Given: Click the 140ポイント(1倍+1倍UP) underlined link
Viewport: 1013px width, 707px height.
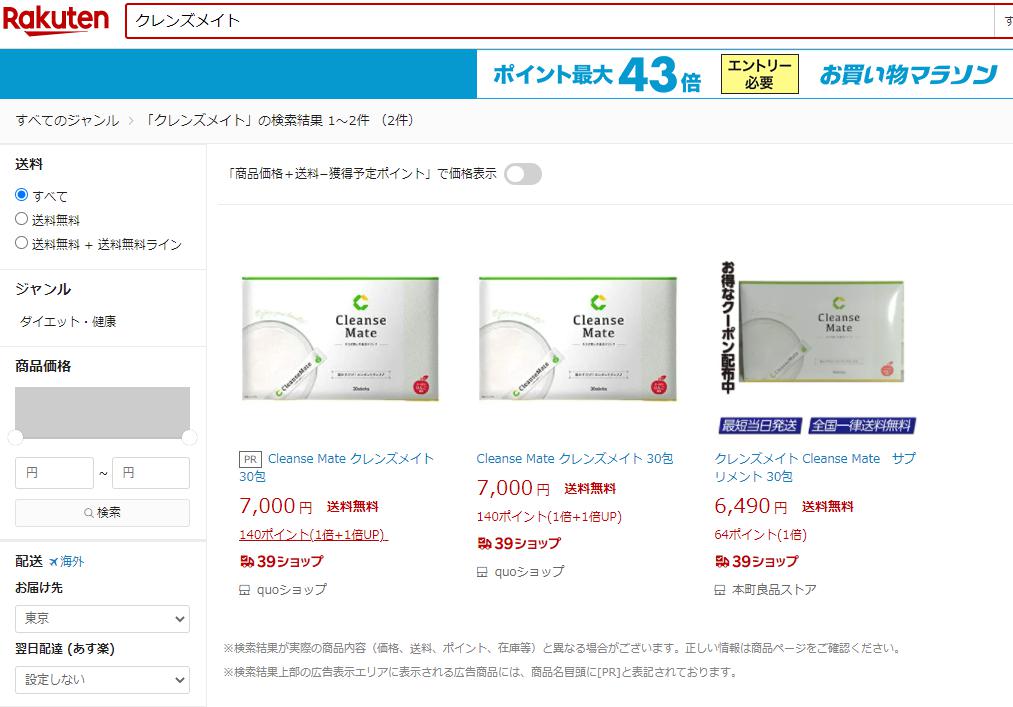Looking at the screenshot, I should [x=313, y=534].
